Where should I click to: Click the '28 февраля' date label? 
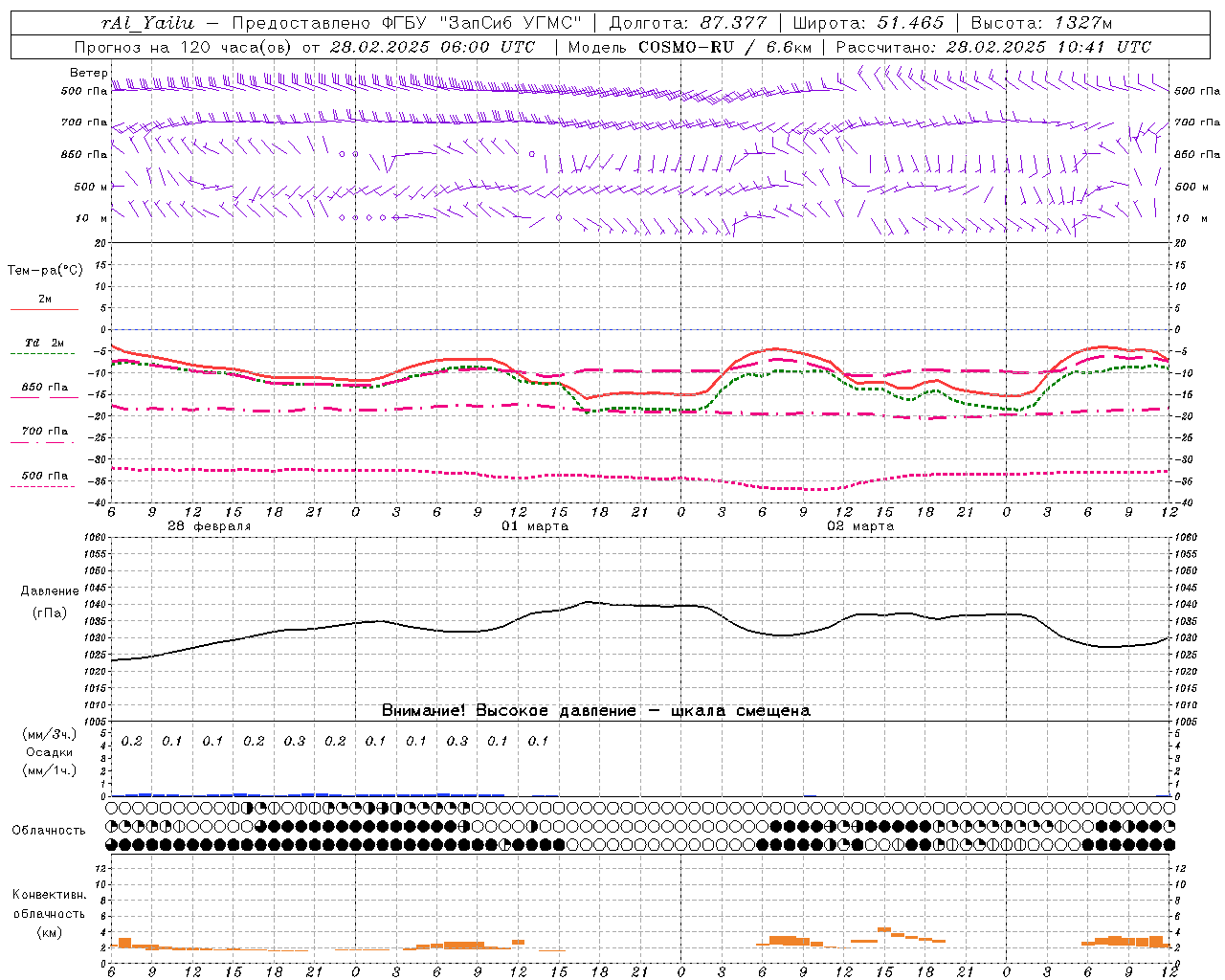[x=210, y=526]
